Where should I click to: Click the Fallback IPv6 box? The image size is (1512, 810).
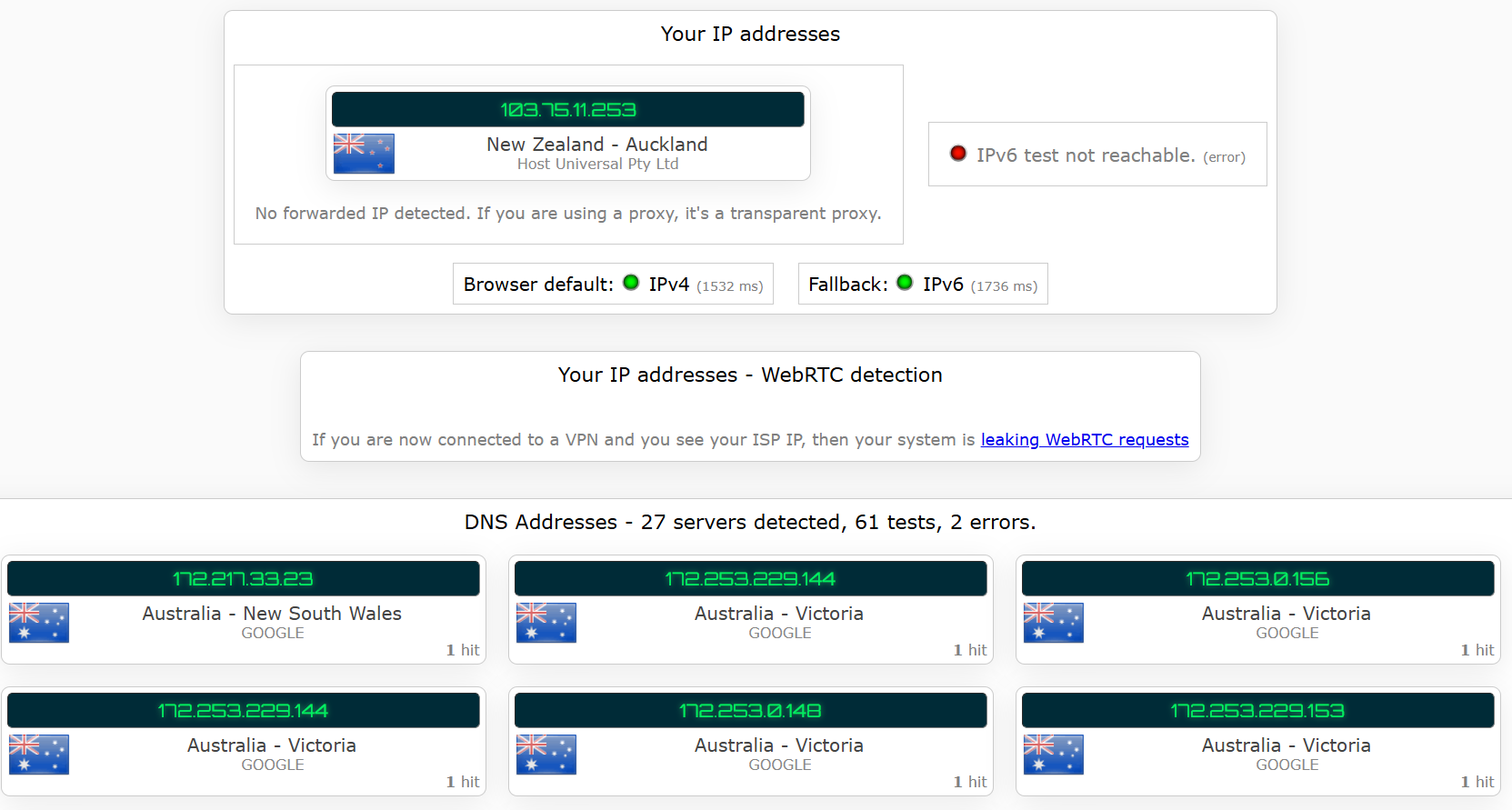click(923, 284)
